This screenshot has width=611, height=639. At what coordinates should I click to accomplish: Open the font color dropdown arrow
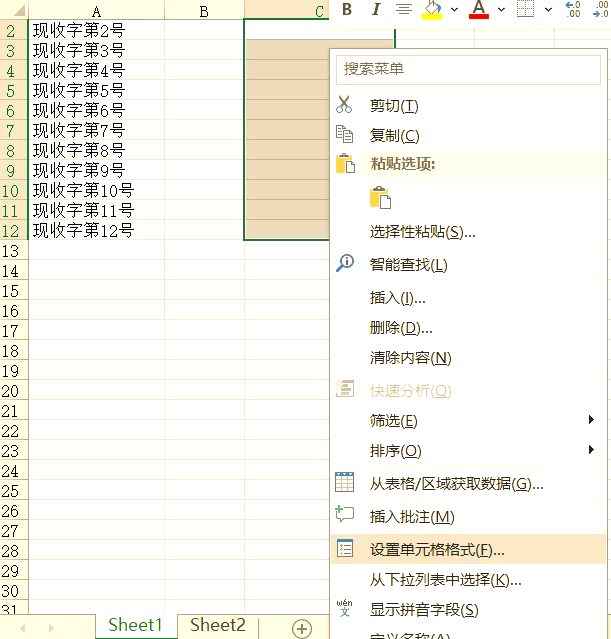[x=502, y=9]
